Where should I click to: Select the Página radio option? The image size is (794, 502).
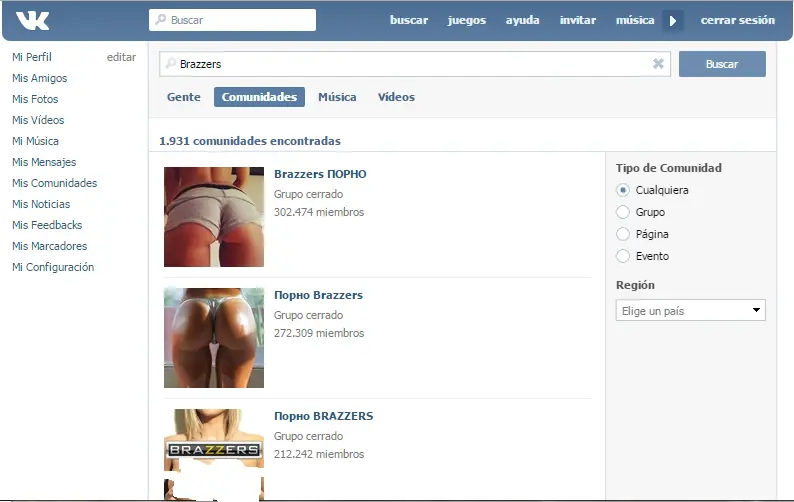[623, 234]
